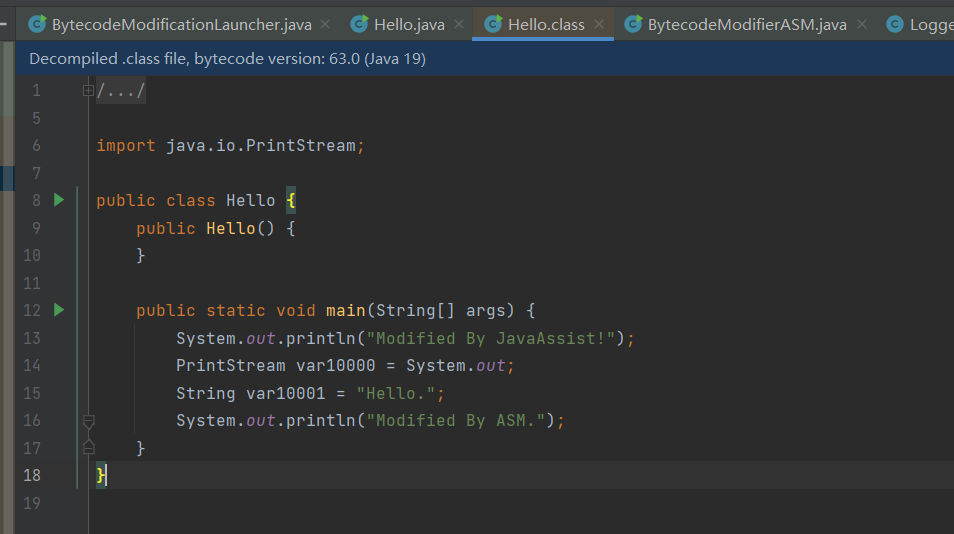Click the "Hello." string literal

tap(395, 394)
